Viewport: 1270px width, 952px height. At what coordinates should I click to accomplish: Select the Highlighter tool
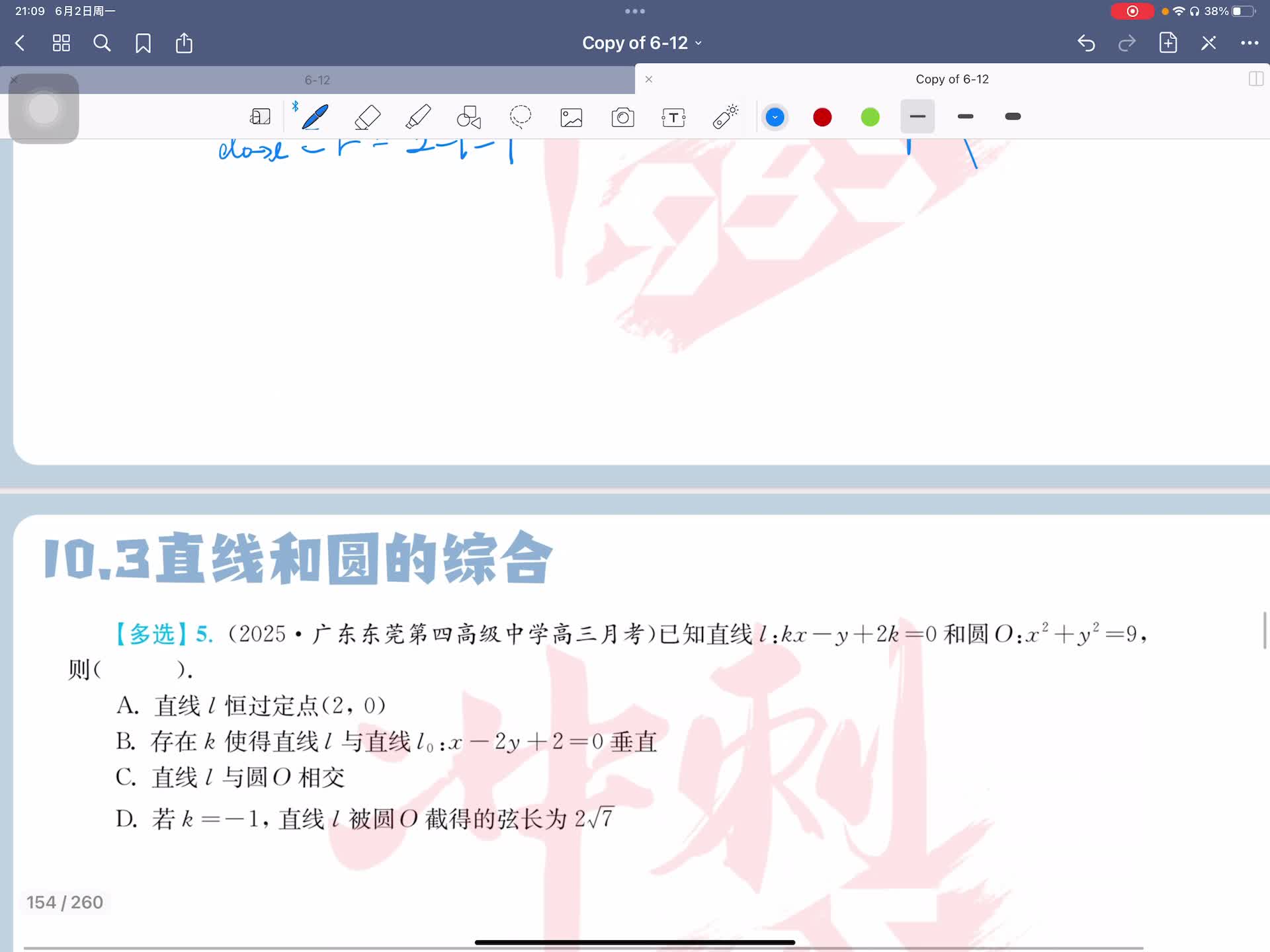point(418,117)
